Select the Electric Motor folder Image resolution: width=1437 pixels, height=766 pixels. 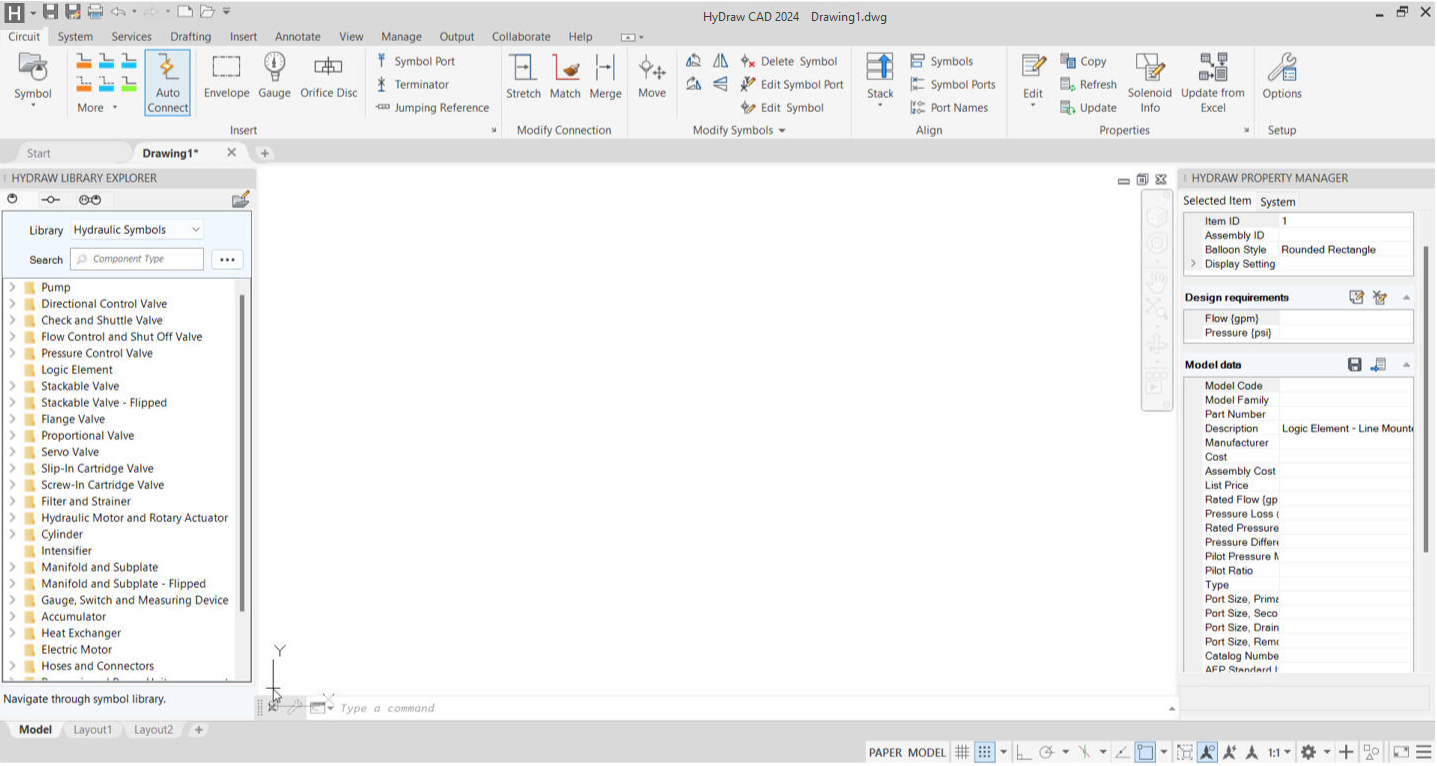(x=76, y=650)
